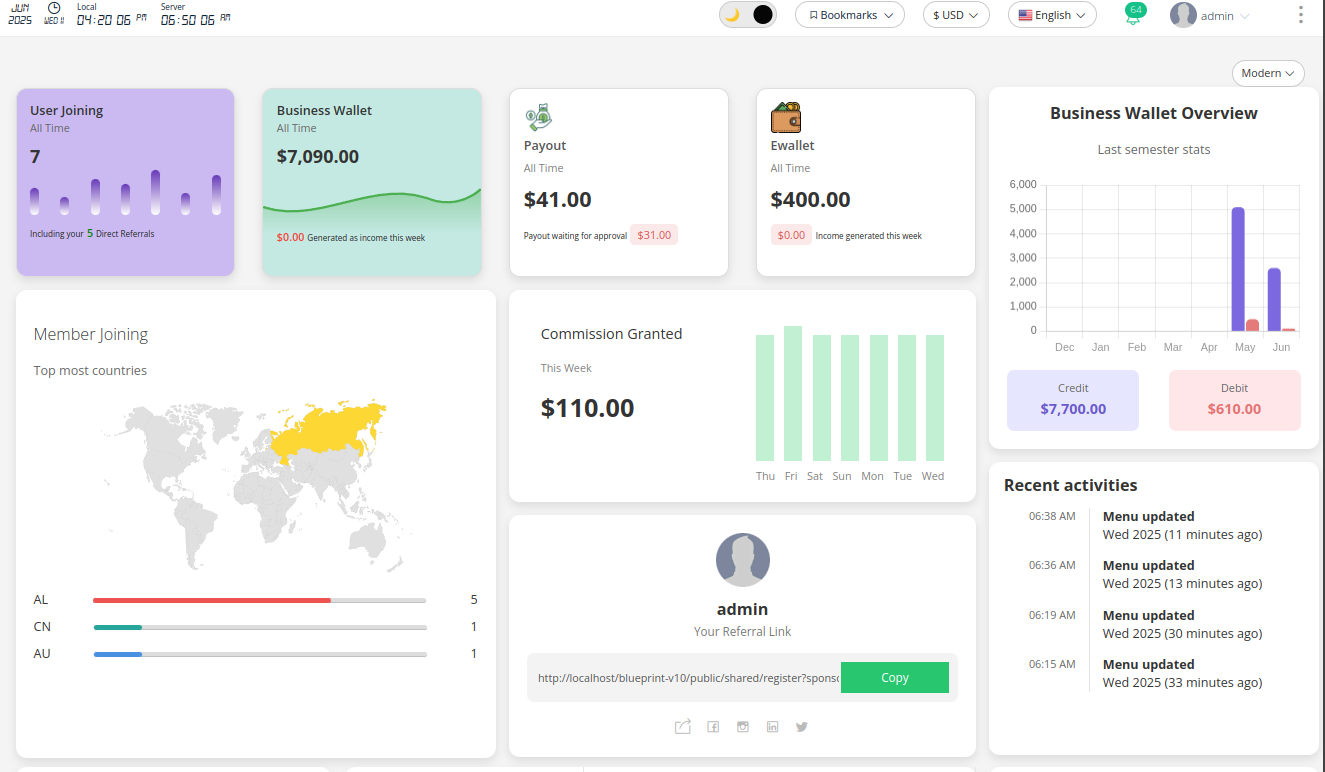The height and width of the screenshot is (772, 1325).
Task: Open the Modern layout dropdown
Action: coord(1268,73)
